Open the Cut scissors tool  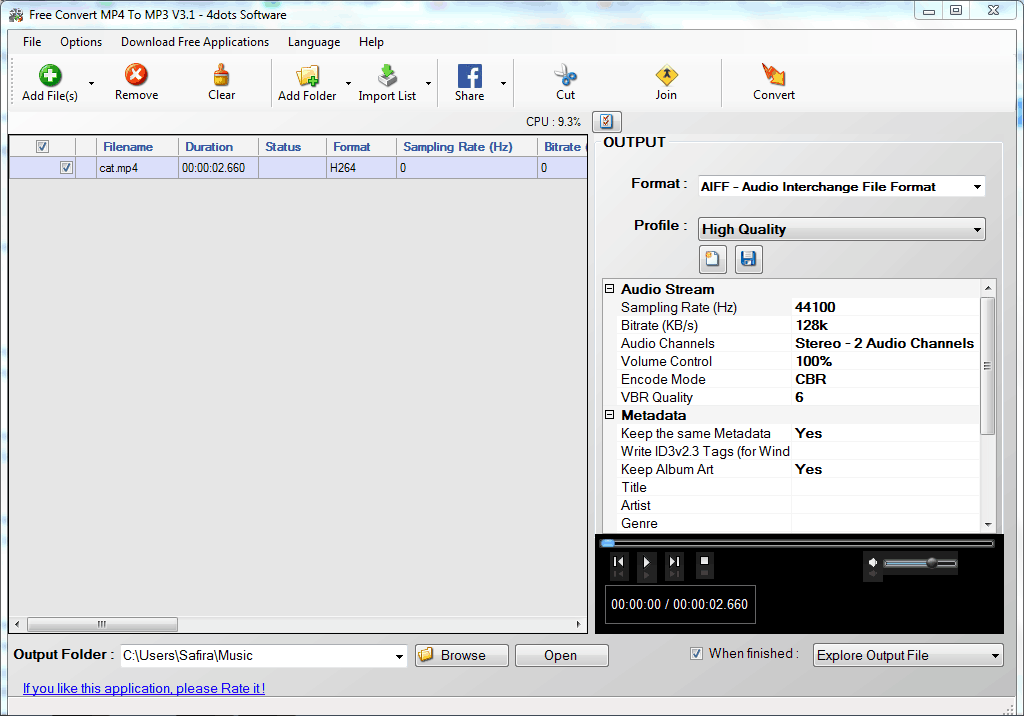[566, 75]
